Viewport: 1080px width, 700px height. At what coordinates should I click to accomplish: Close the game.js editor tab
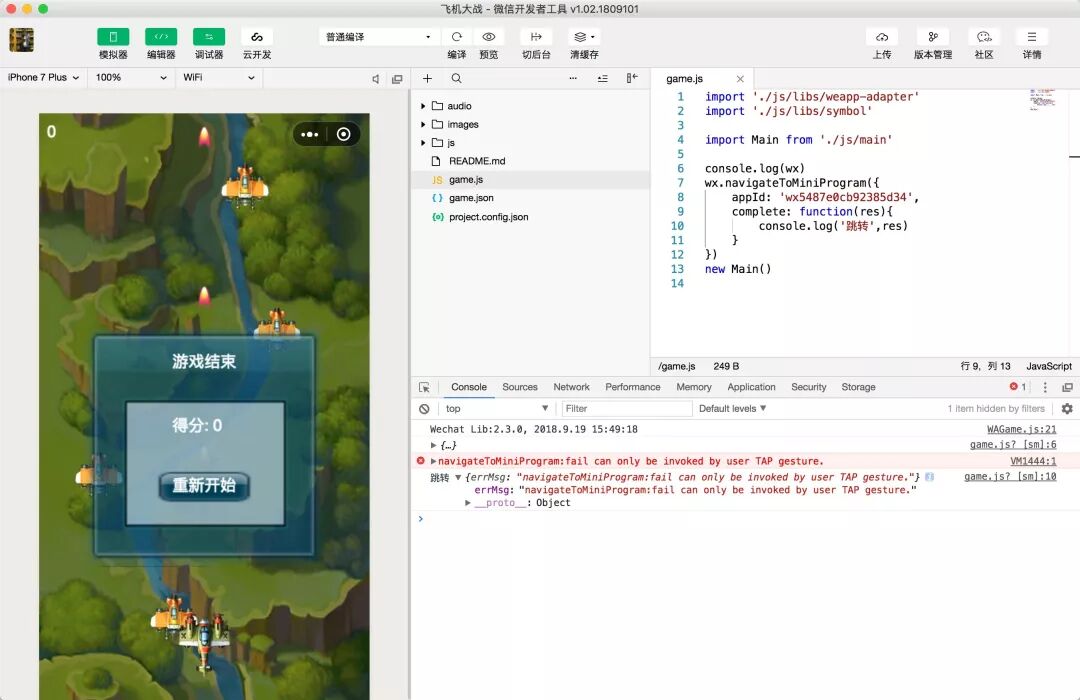(x=740, y=79)
